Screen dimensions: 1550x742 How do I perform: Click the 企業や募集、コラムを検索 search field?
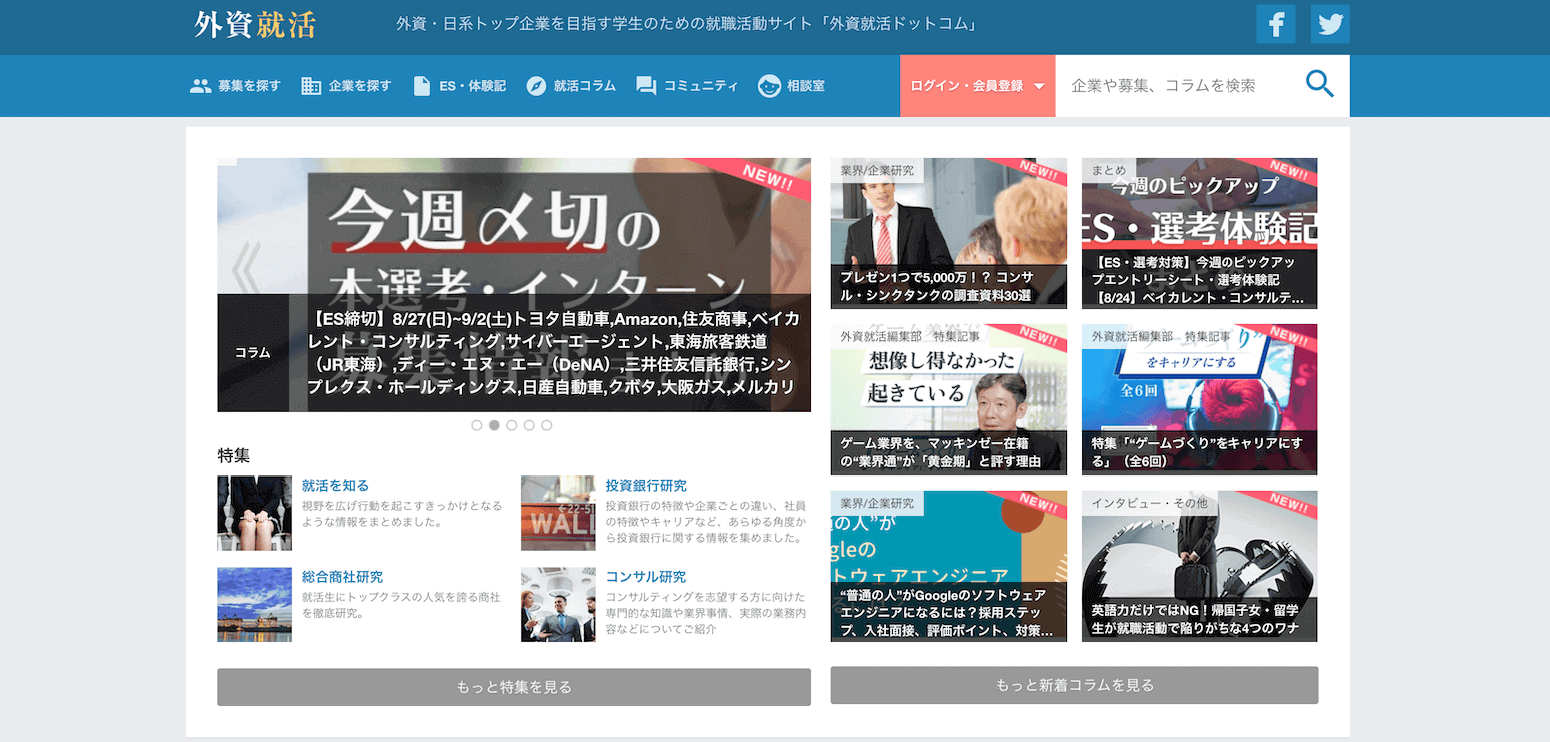[x=1180, y=86]
